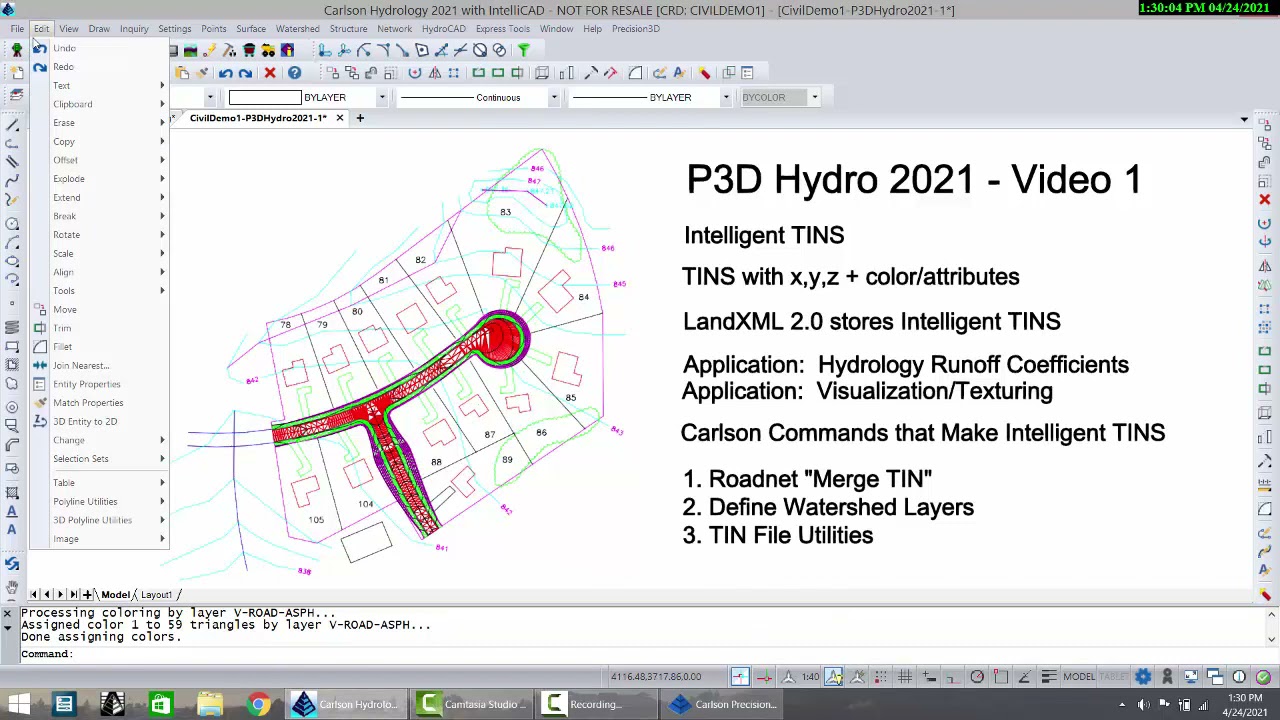Click the 1:40 annotation scale value
Screen dimensions: 1280x720
810,677
